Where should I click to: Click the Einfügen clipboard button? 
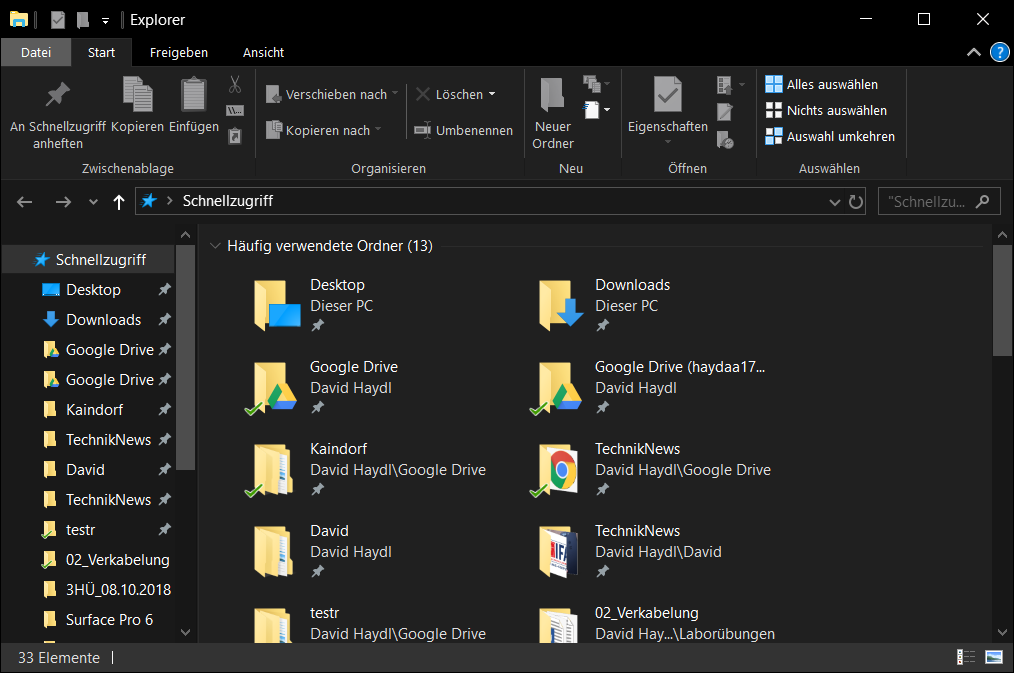coord(193,105)
